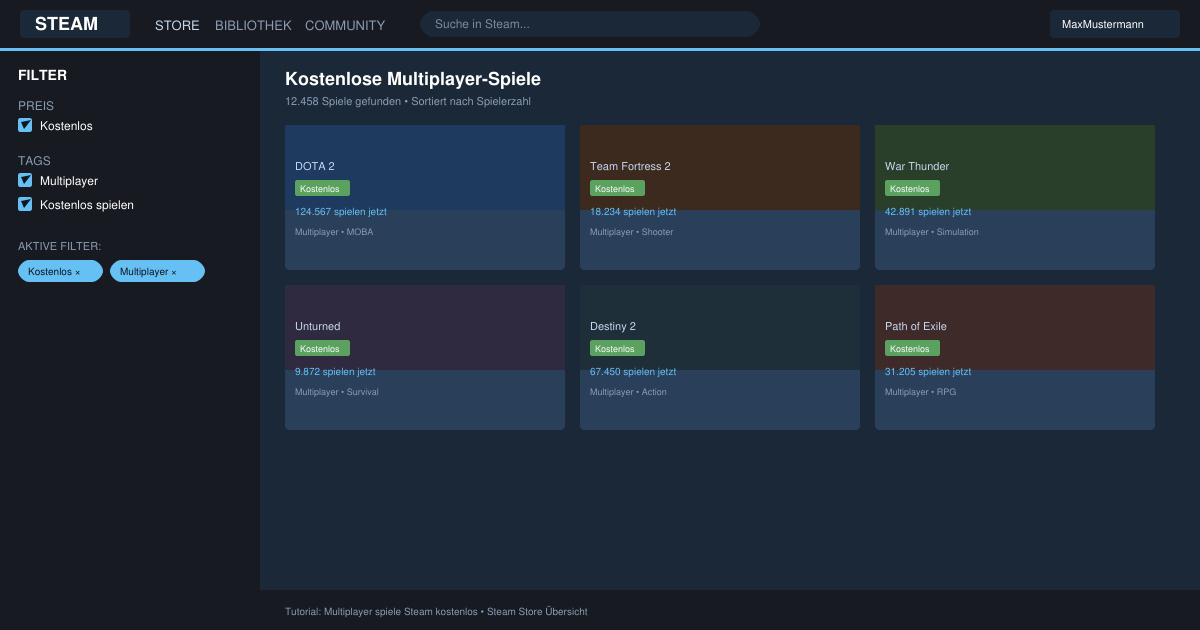Focus the 'Suche in Steam...' search field
Screen dimensions: 1200x630
click(x=590, y=24)
